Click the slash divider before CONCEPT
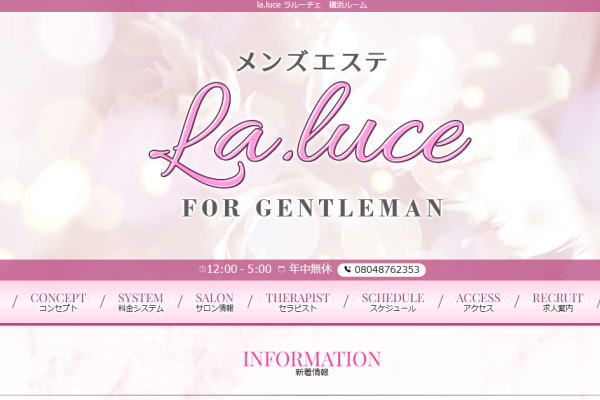This screenshot has width=600, height=400. 15,302
